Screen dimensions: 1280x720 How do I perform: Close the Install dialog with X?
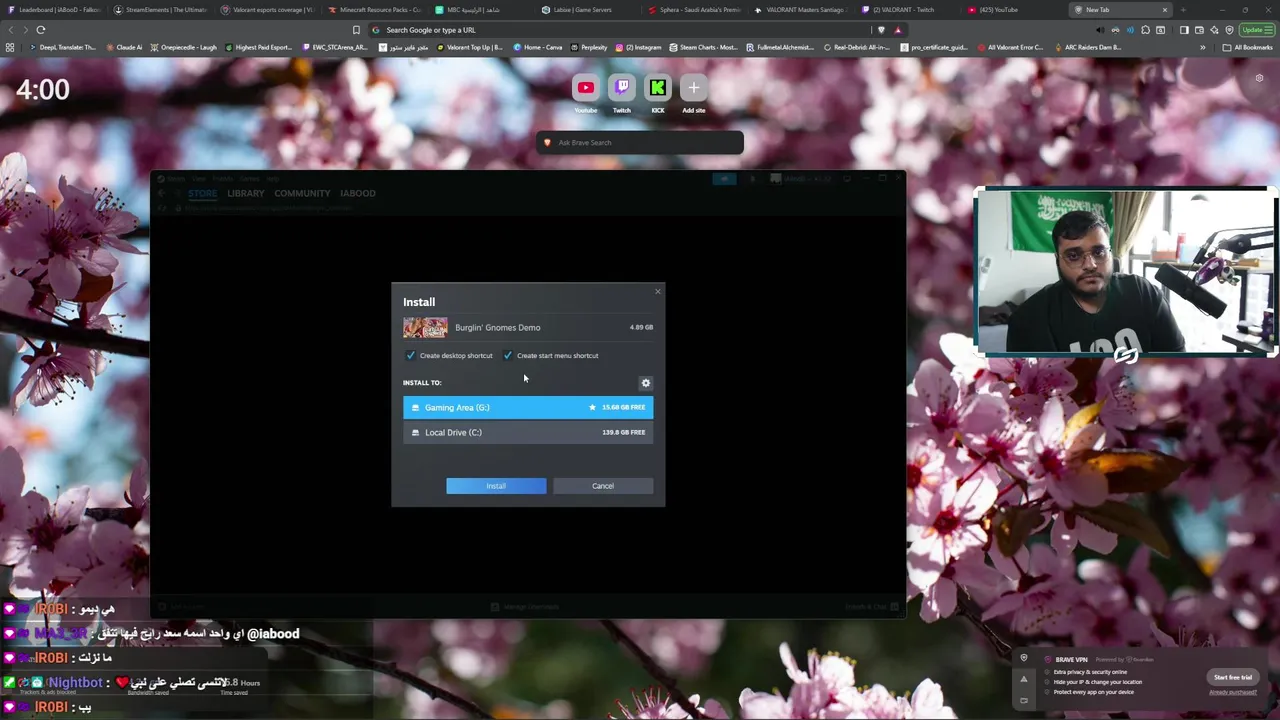(657, 292)
